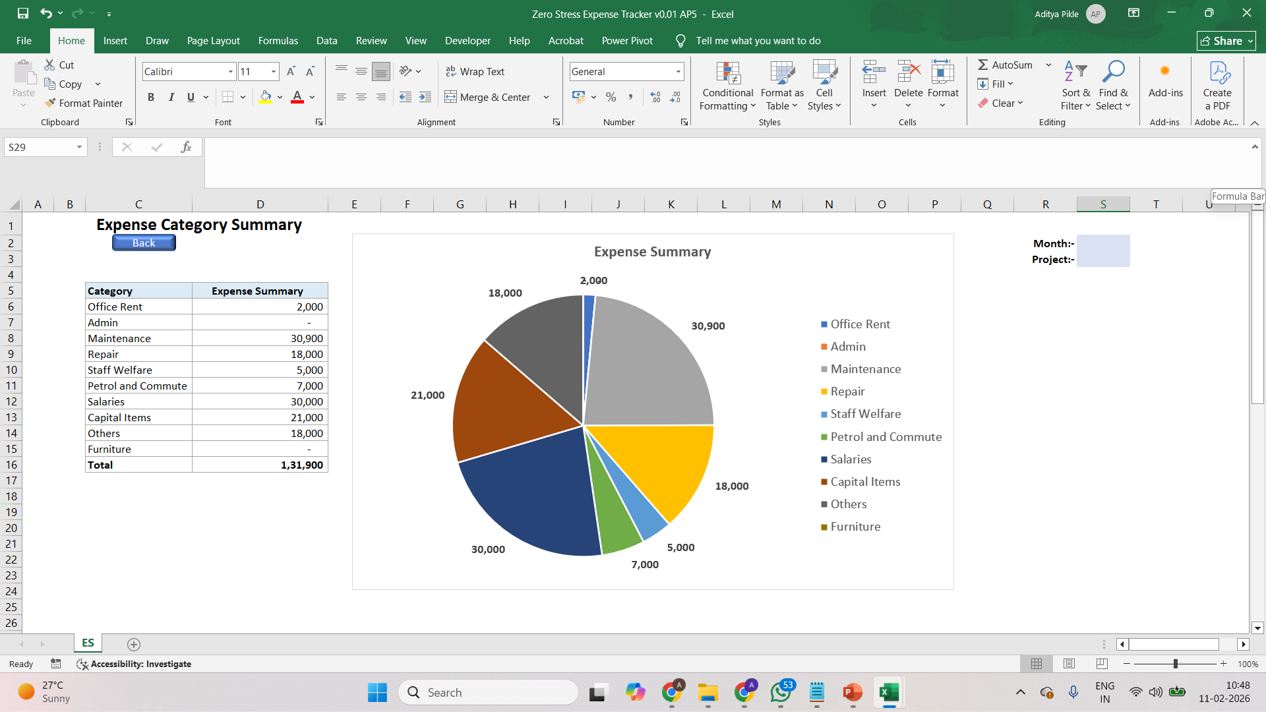The image size is (1266, 712).
Task: Click the Name Box showing S29
Action: [38, 147]
